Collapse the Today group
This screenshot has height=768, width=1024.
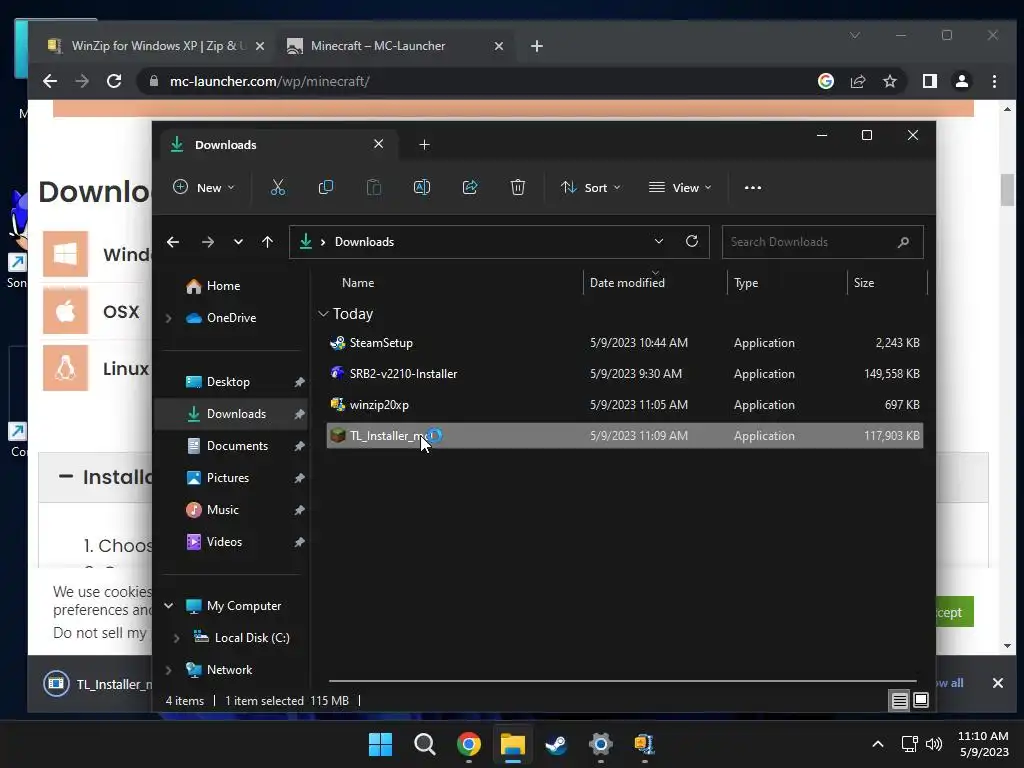[x=323, y=314]
